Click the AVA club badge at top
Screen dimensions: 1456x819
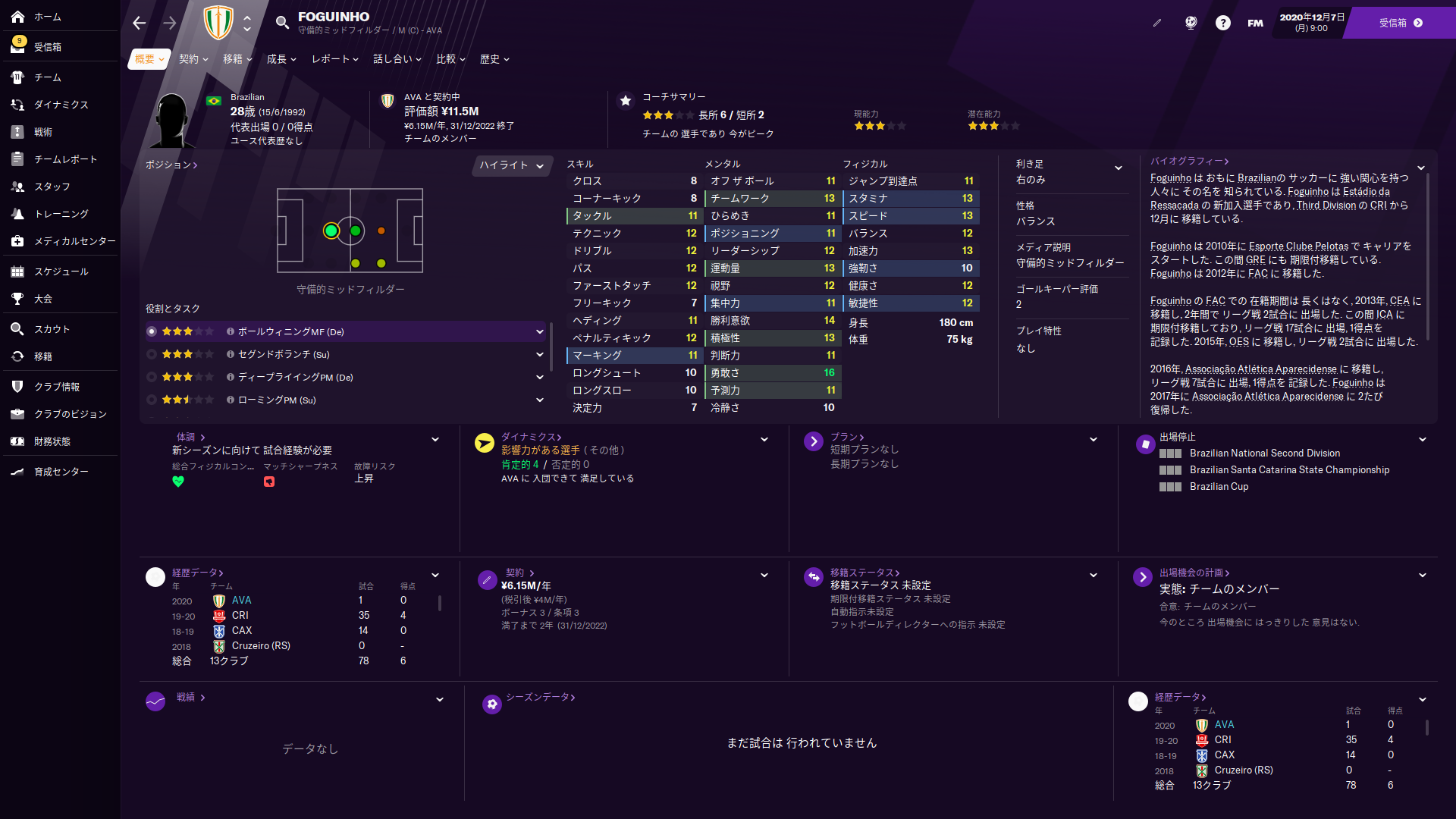(x=218, y=23)
